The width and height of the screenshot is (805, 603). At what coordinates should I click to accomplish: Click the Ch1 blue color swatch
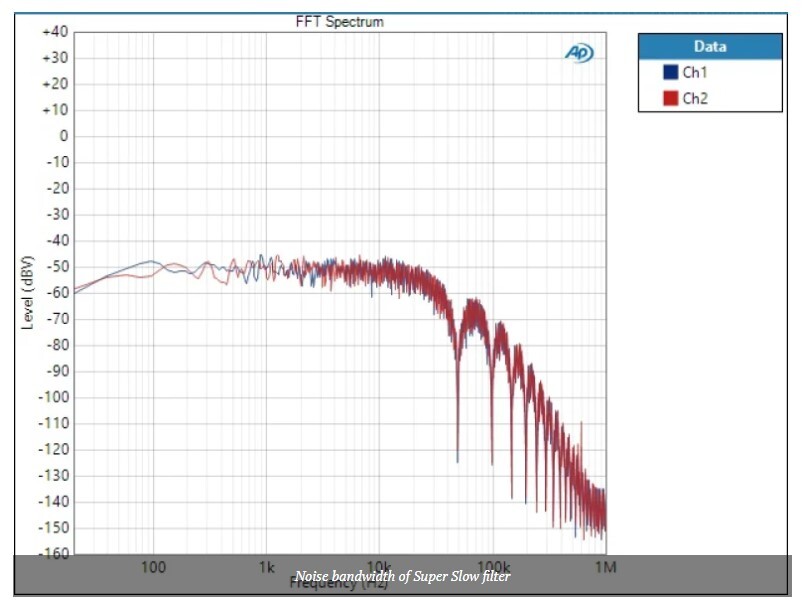tap(670, 72)
